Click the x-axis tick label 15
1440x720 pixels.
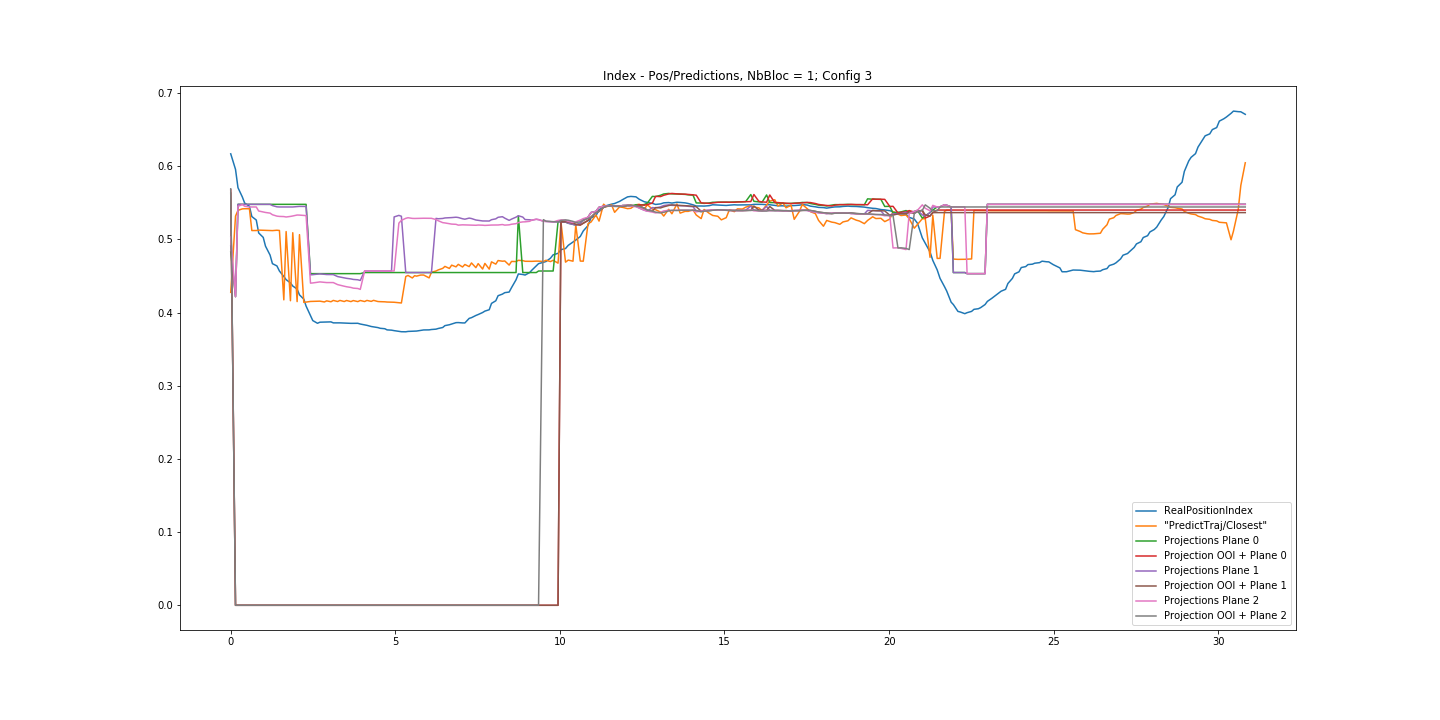click(724, 640)
